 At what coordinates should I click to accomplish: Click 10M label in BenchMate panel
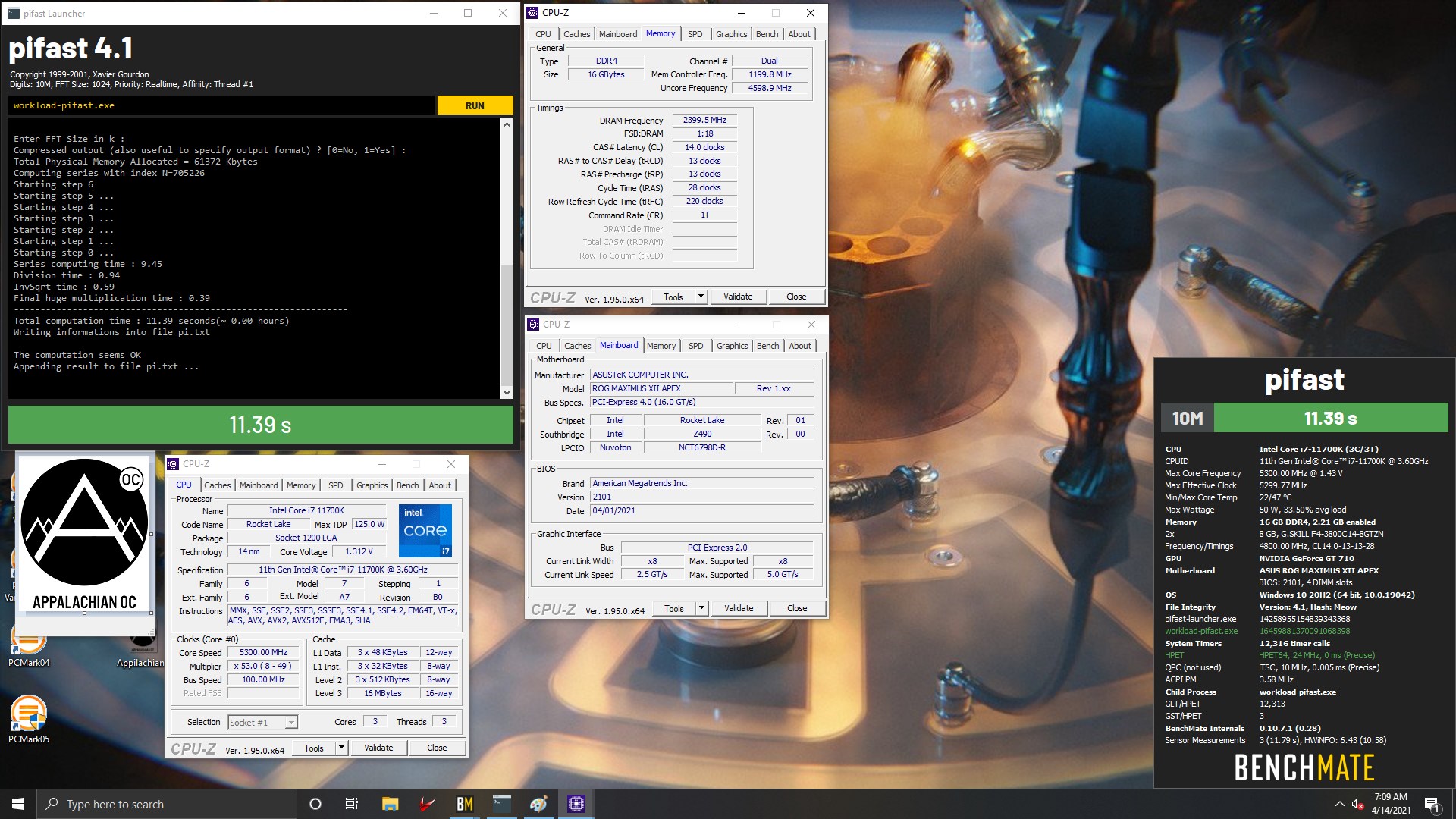(x=1188, y=418)
